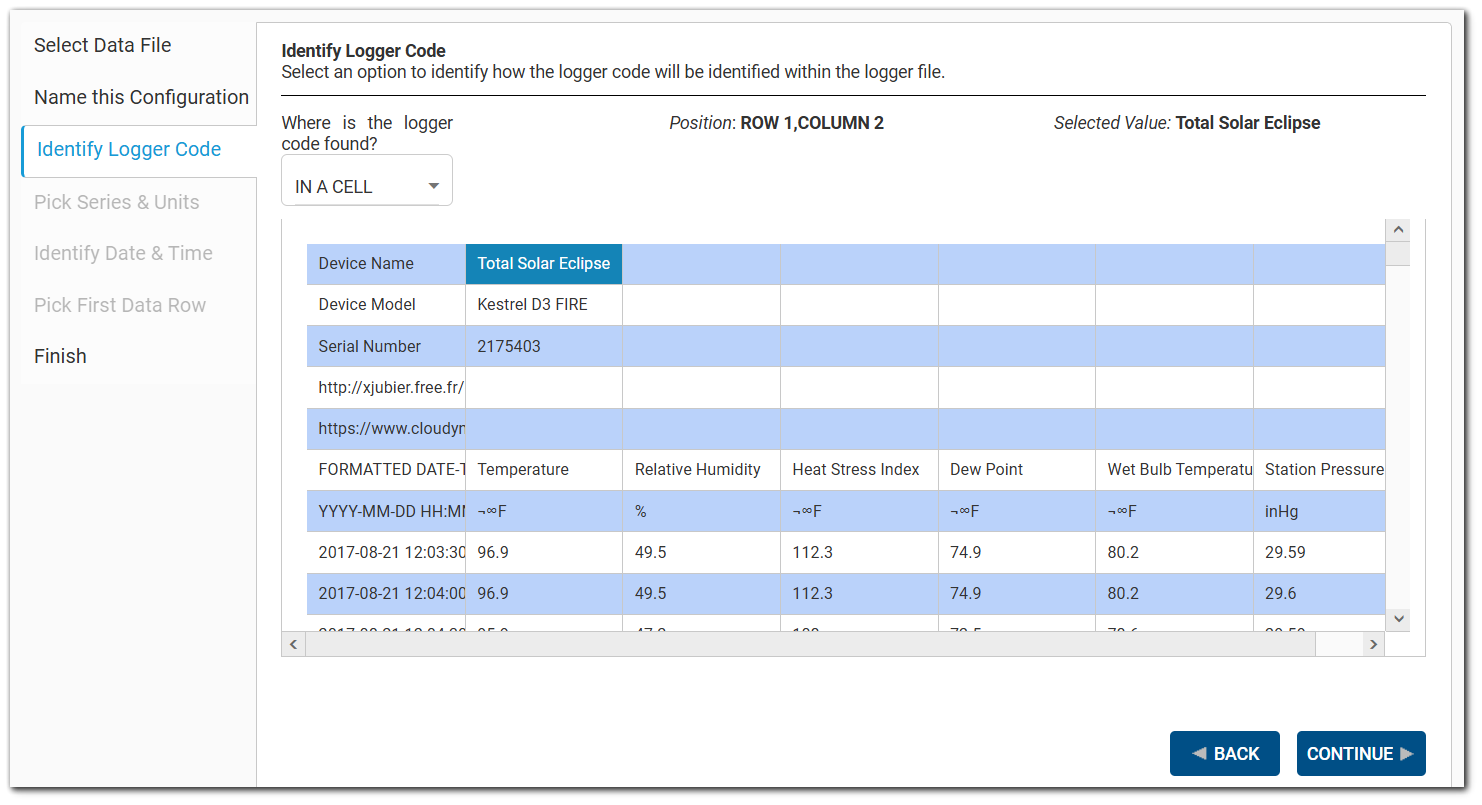Screen dimensions: 1482x805
Task: Select the Station Pressure header cell
Action: [1320, 470]
